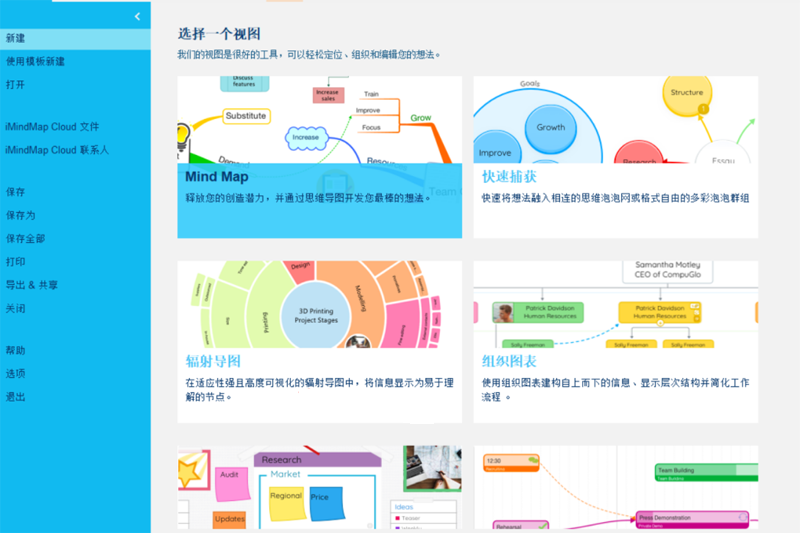
Task: Open iMindMap Cloud 文件
Action: click(75, 126)
